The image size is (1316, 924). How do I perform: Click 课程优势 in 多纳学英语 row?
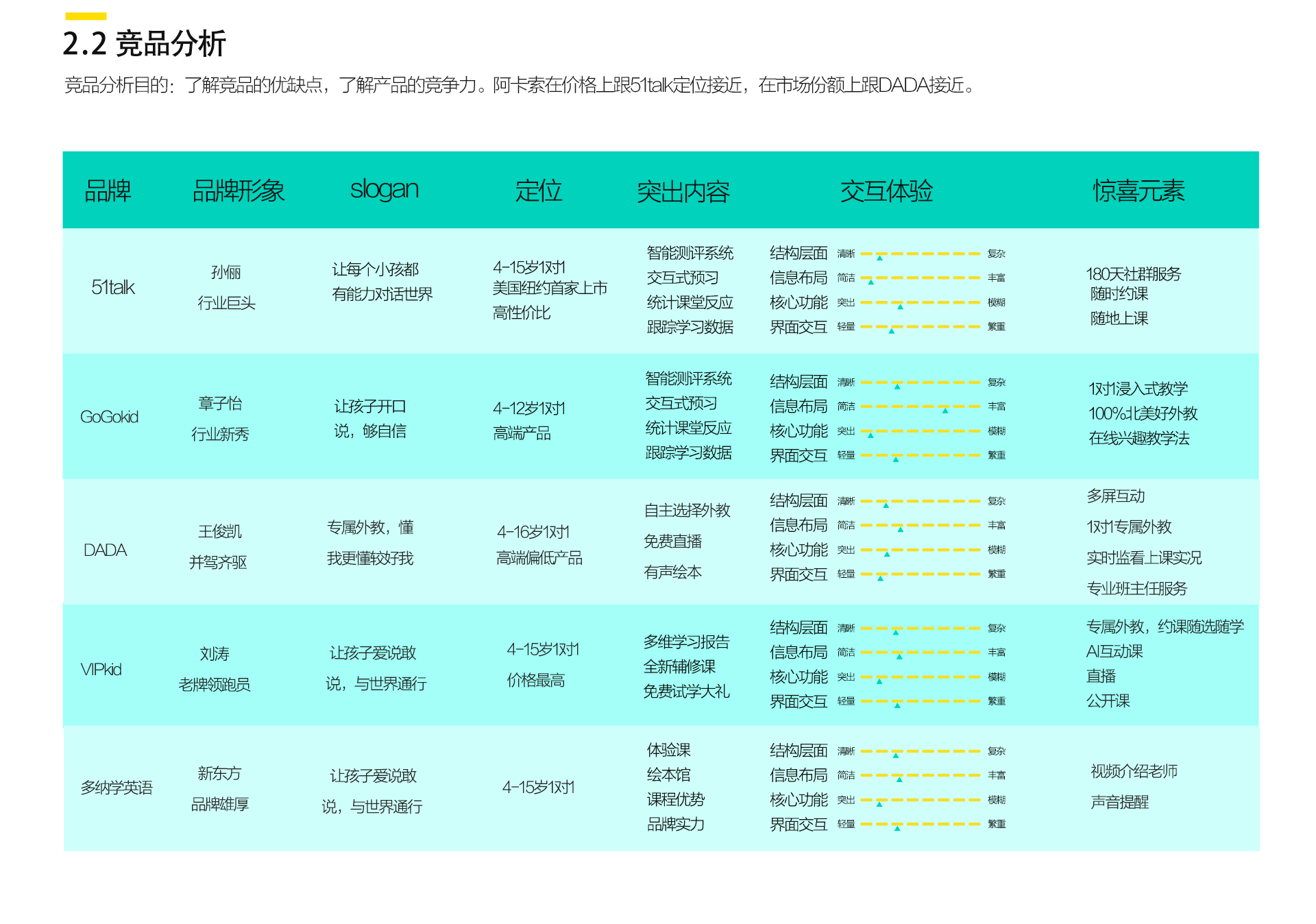(675, 799)
